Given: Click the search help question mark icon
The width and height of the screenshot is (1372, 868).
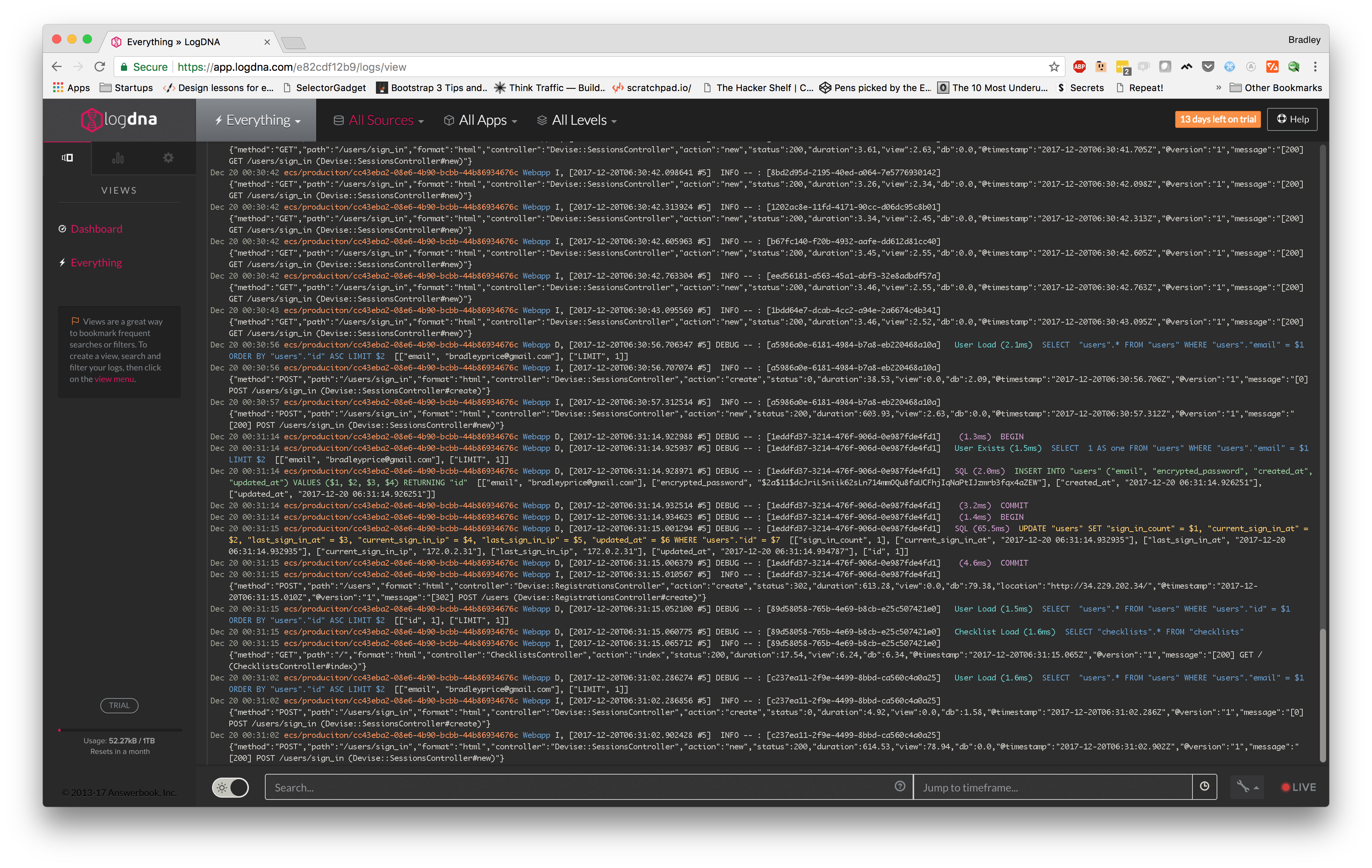Looking at the screenshot, I should coord(900,786).
